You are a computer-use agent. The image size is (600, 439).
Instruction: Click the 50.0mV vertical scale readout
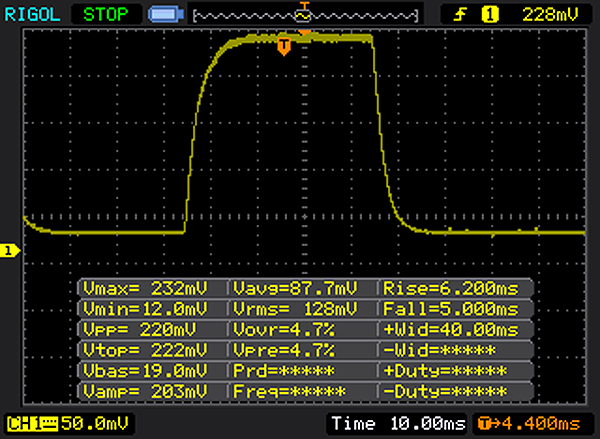tap(94, 424)
